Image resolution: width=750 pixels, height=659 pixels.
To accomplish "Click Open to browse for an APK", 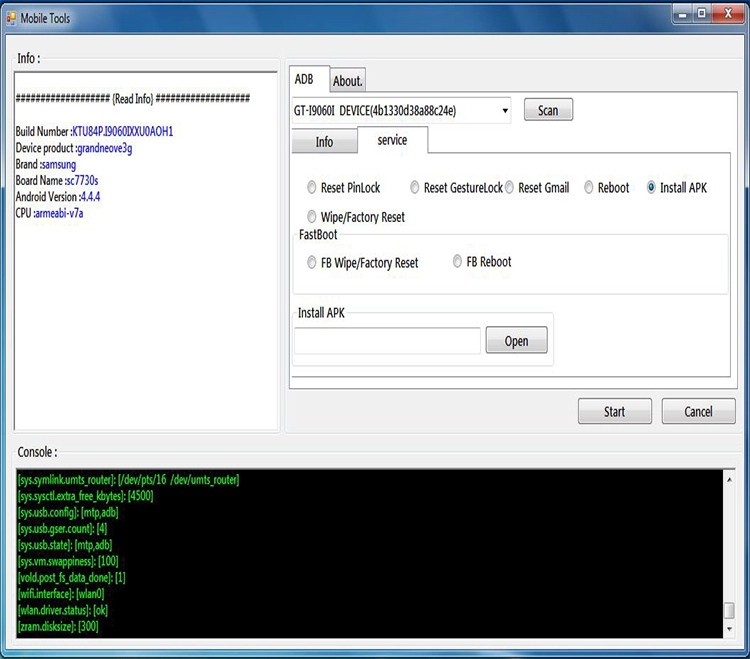I will pyautogui.click(x=517, y=341).
